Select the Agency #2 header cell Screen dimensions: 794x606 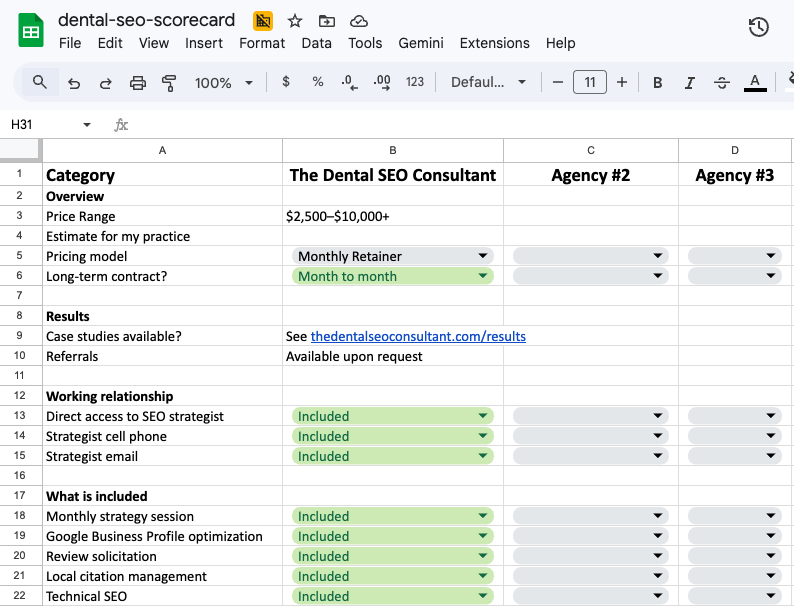(x=590, y=175)
